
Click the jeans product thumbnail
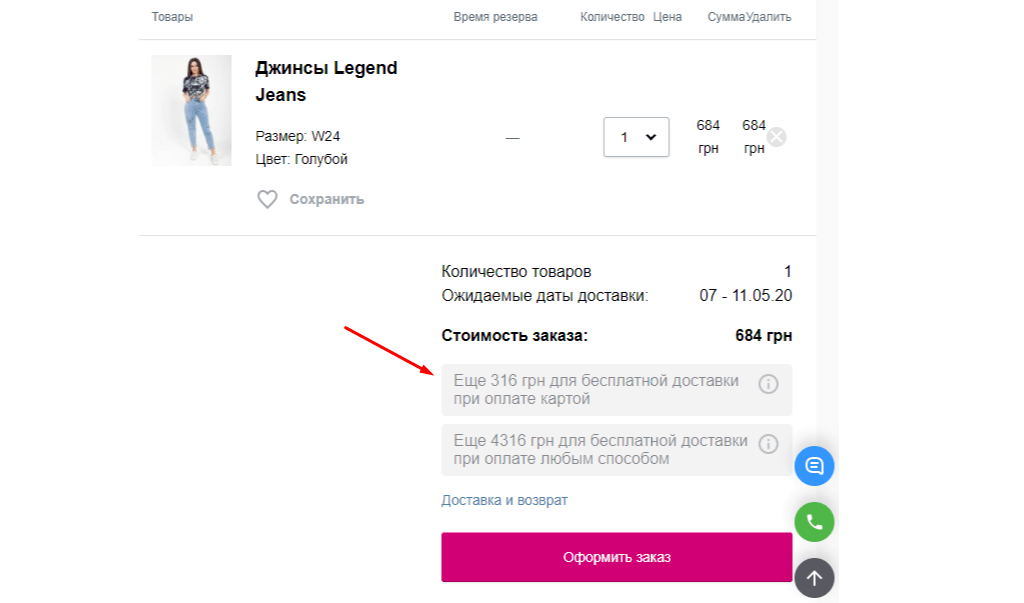191,110
